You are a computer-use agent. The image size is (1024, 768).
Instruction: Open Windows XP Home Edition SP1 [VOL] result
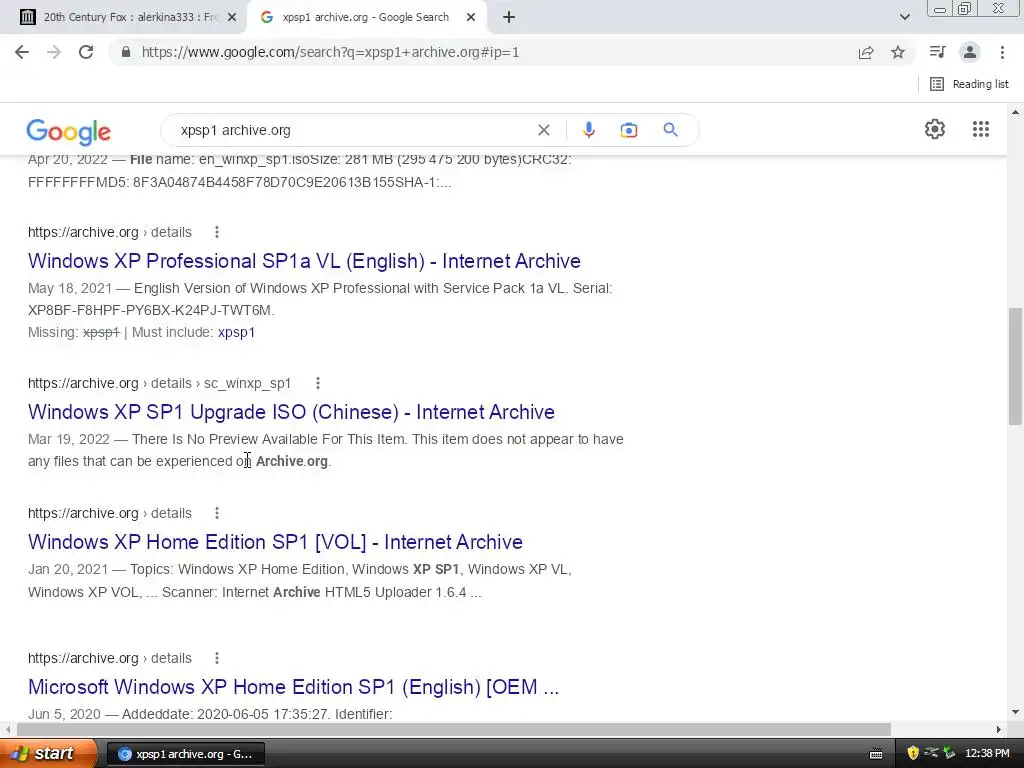click(x=275, y=541)
